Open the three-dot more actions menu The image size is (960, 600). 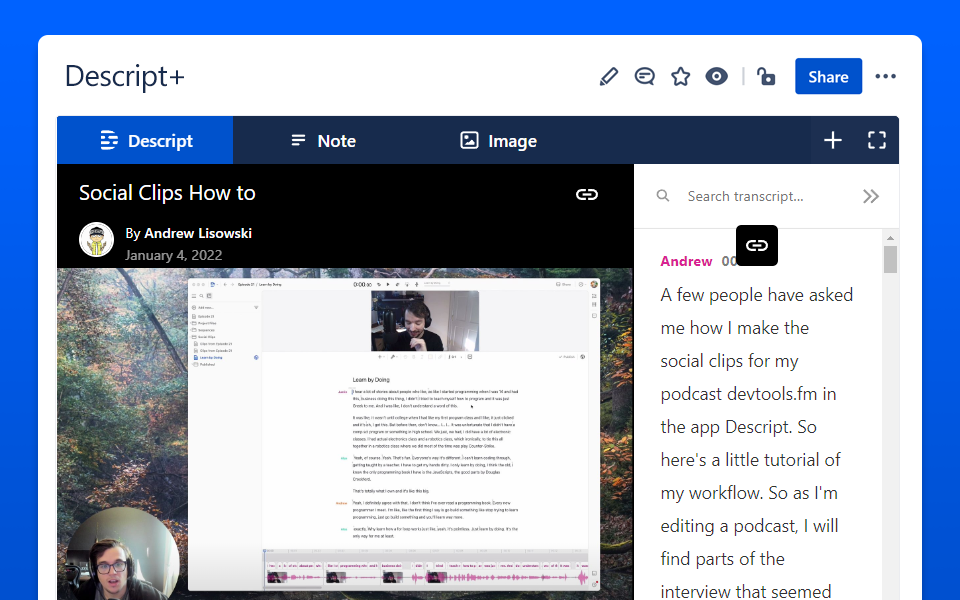[x=885, y=77]
